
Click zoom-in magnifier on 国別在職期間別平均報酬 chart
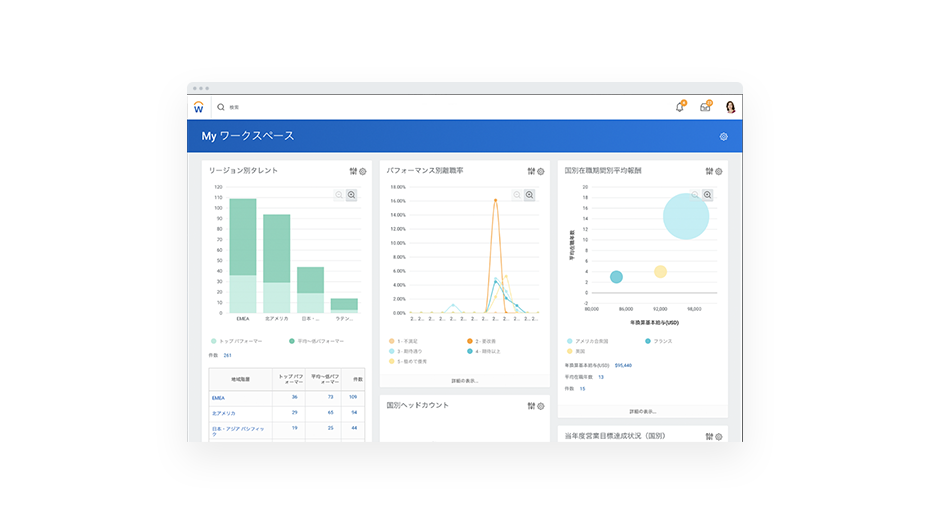[x=707, y=195]
